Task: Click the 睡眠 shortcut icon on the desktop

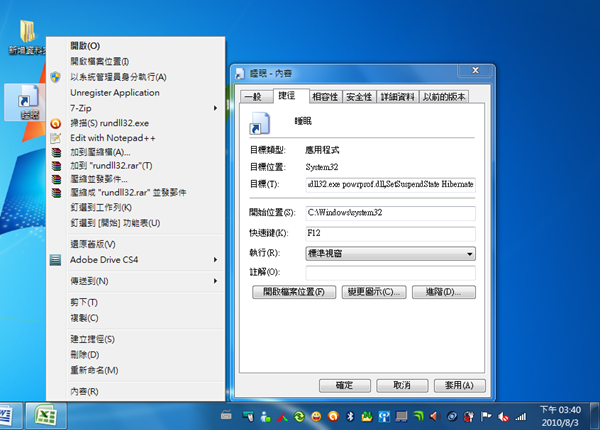Action: 24,102
